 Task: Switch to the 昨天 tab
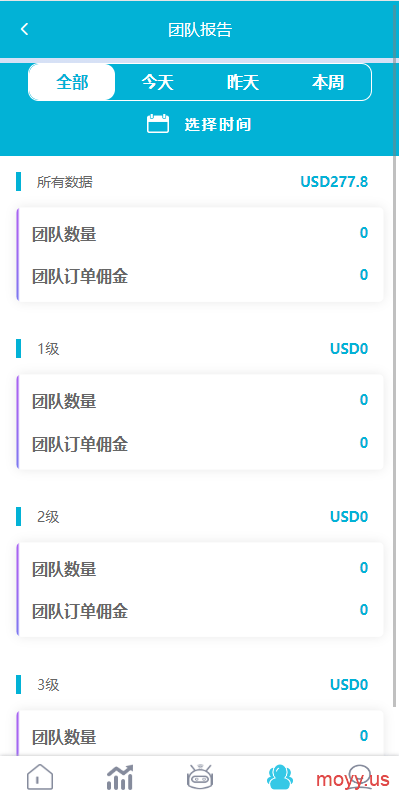(x=243, y=82)
